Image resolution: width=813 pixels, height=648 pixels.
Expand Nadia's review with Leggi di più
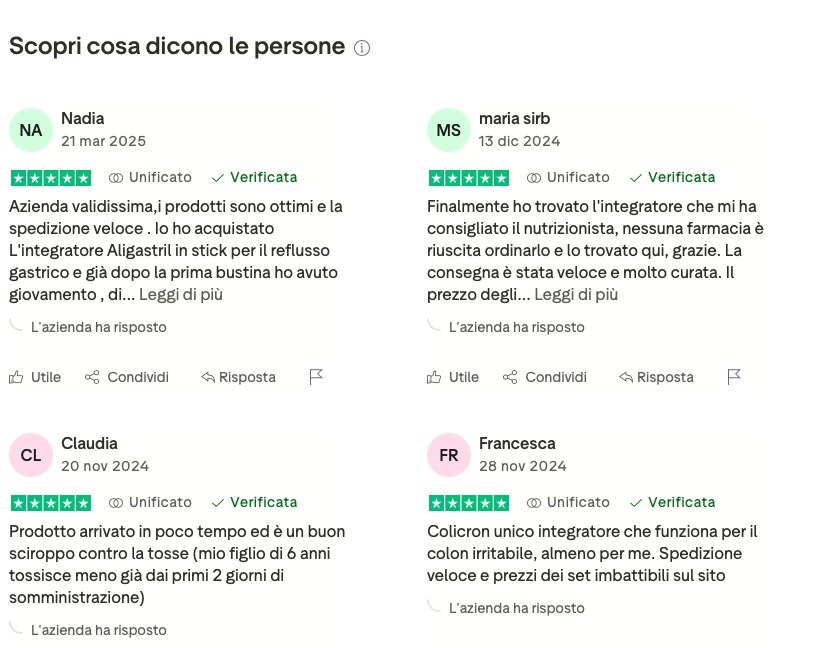click(x=181, y=294)
